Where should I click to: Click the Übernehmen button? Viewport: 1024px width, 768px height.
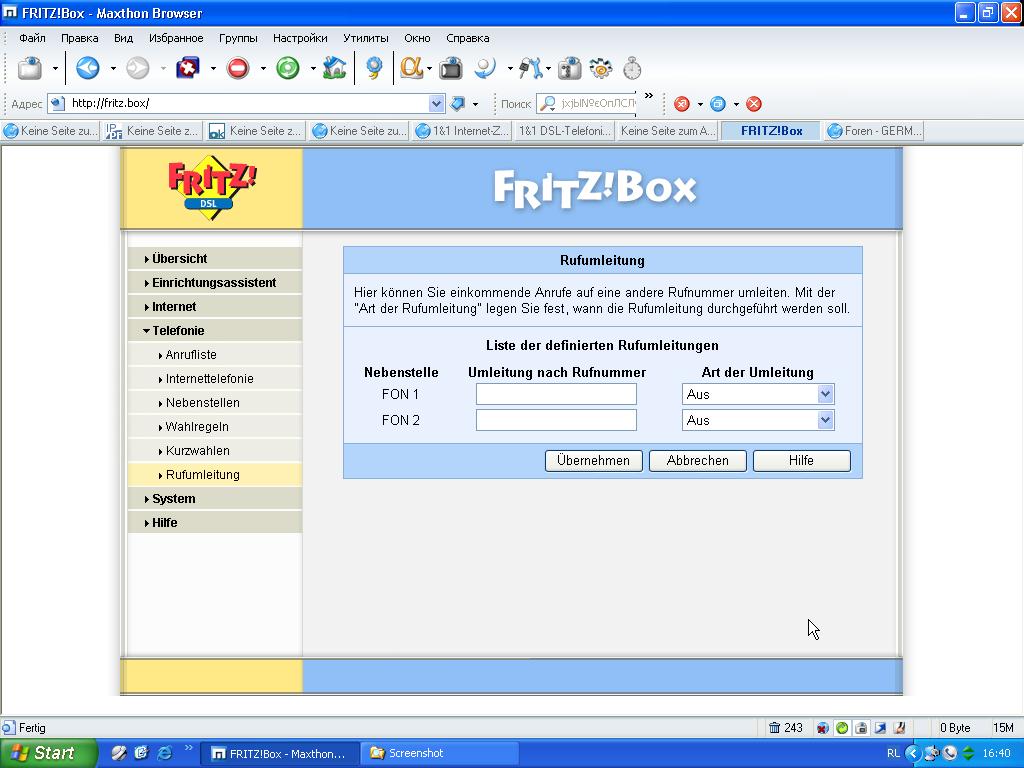click(594, 460)
